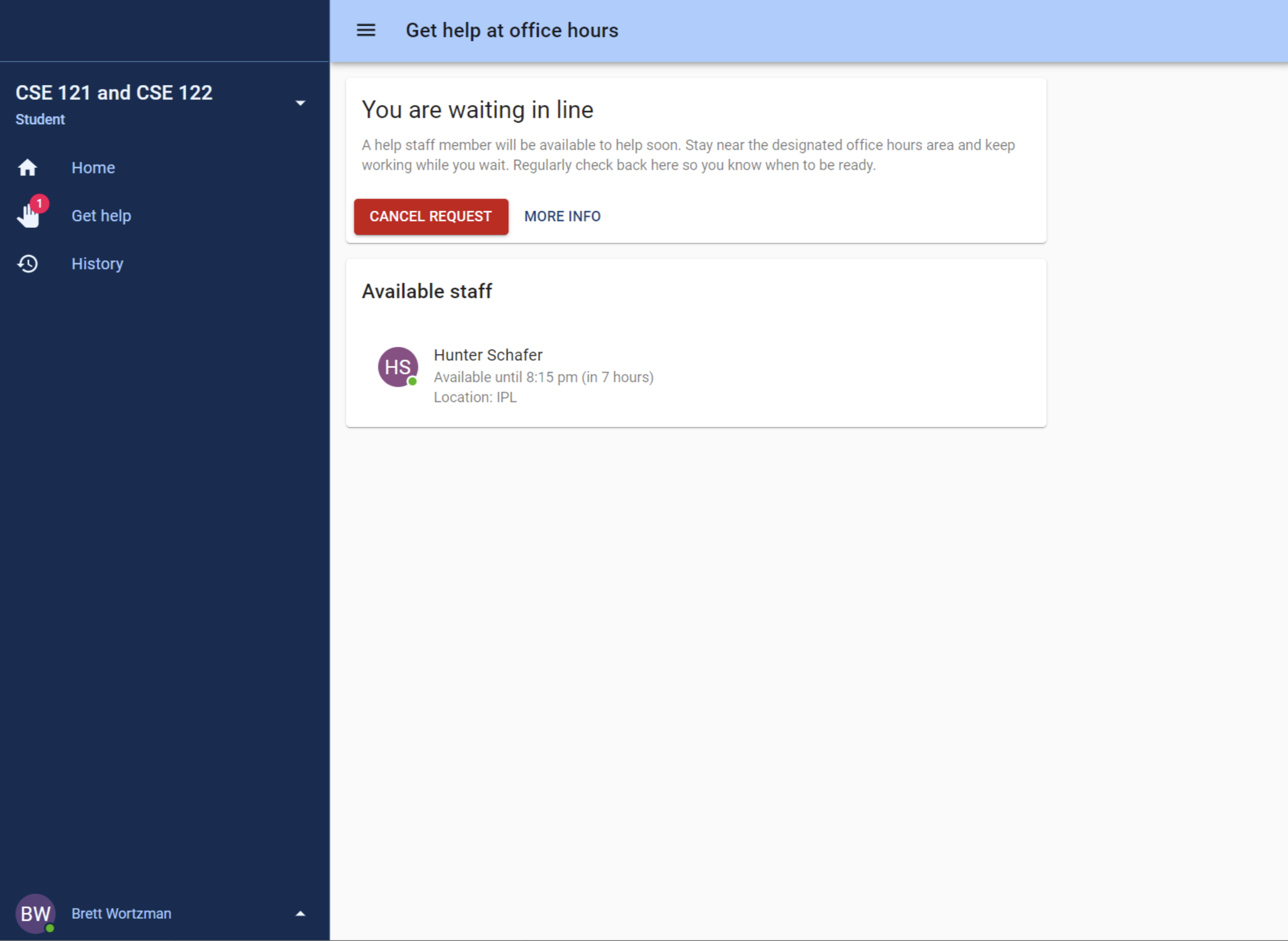The width and height of the screenshot is (1288, 941).
Task: Click the History clock icon
Action: (27, 264)
